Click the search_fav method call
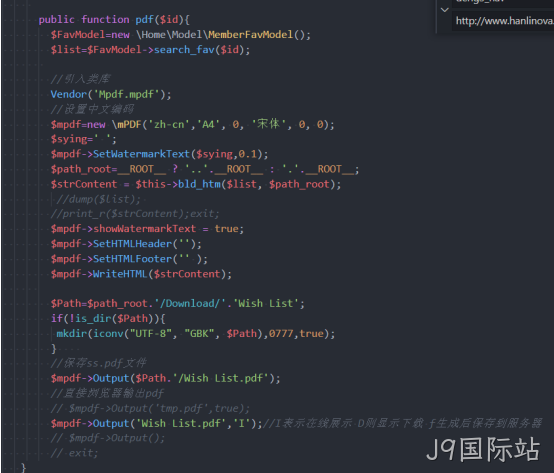This screenshot has height=473, width=554. (184, 50)
